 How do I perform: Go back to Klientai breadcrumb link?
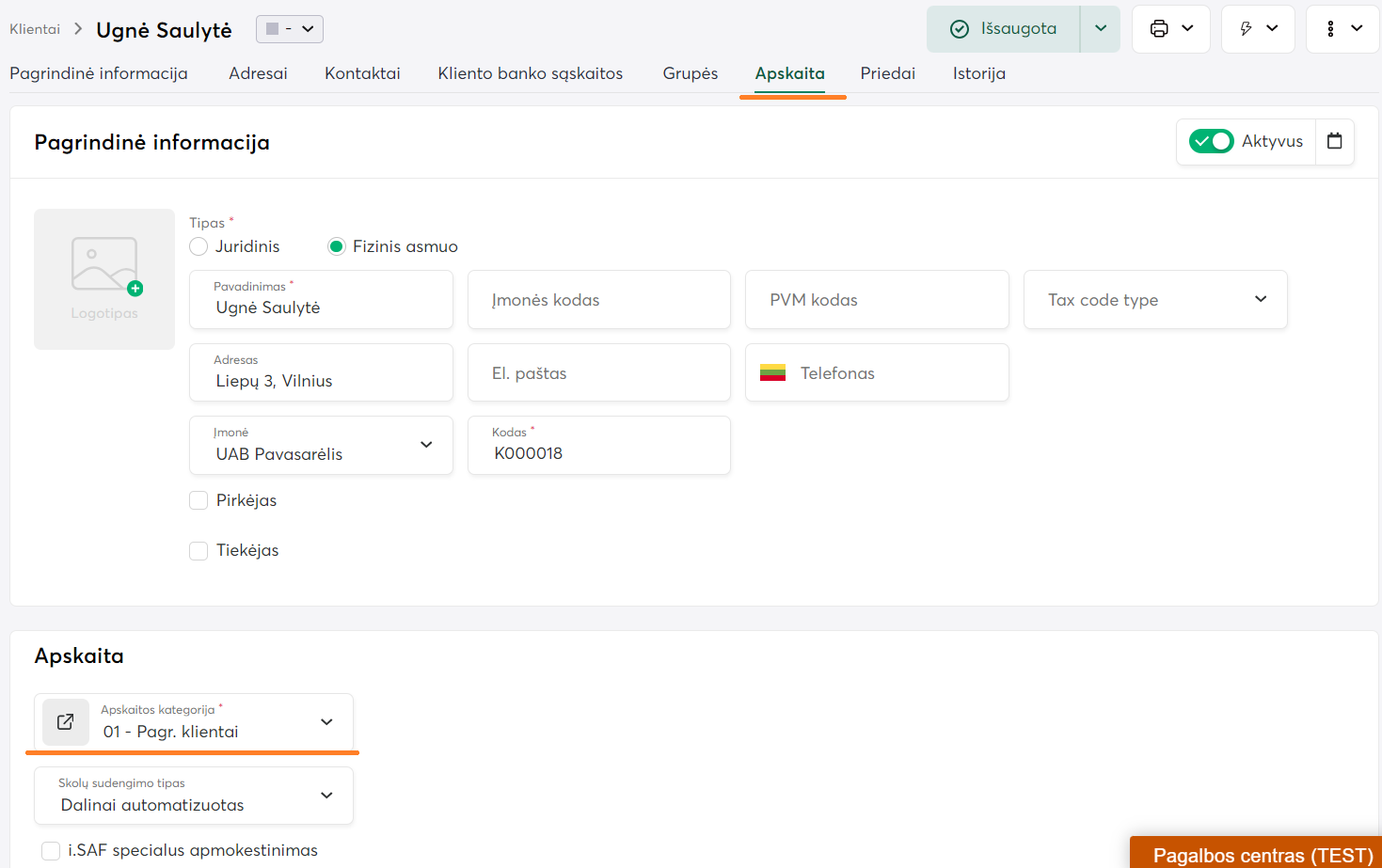click(35, 29)
